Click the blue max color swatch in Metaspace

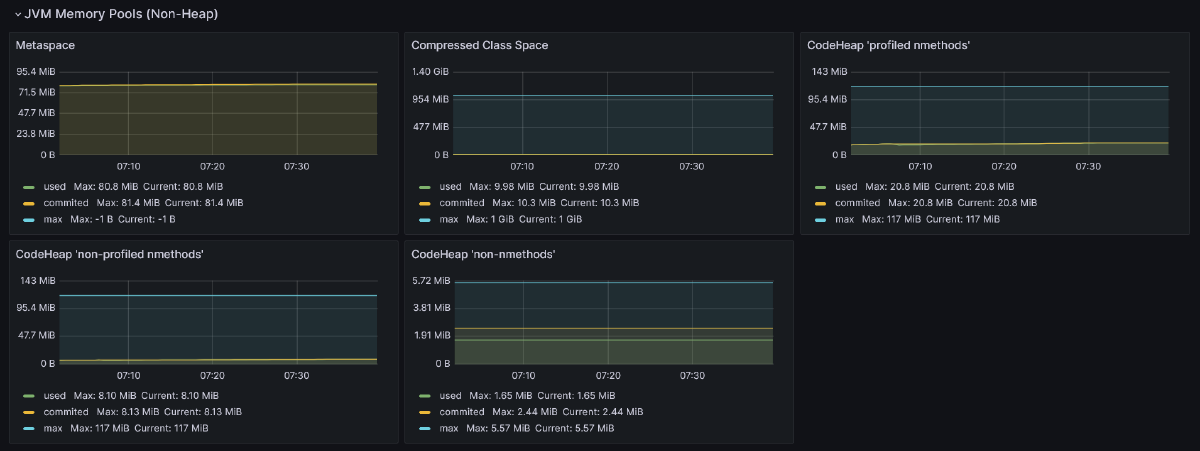coord(28,219)
